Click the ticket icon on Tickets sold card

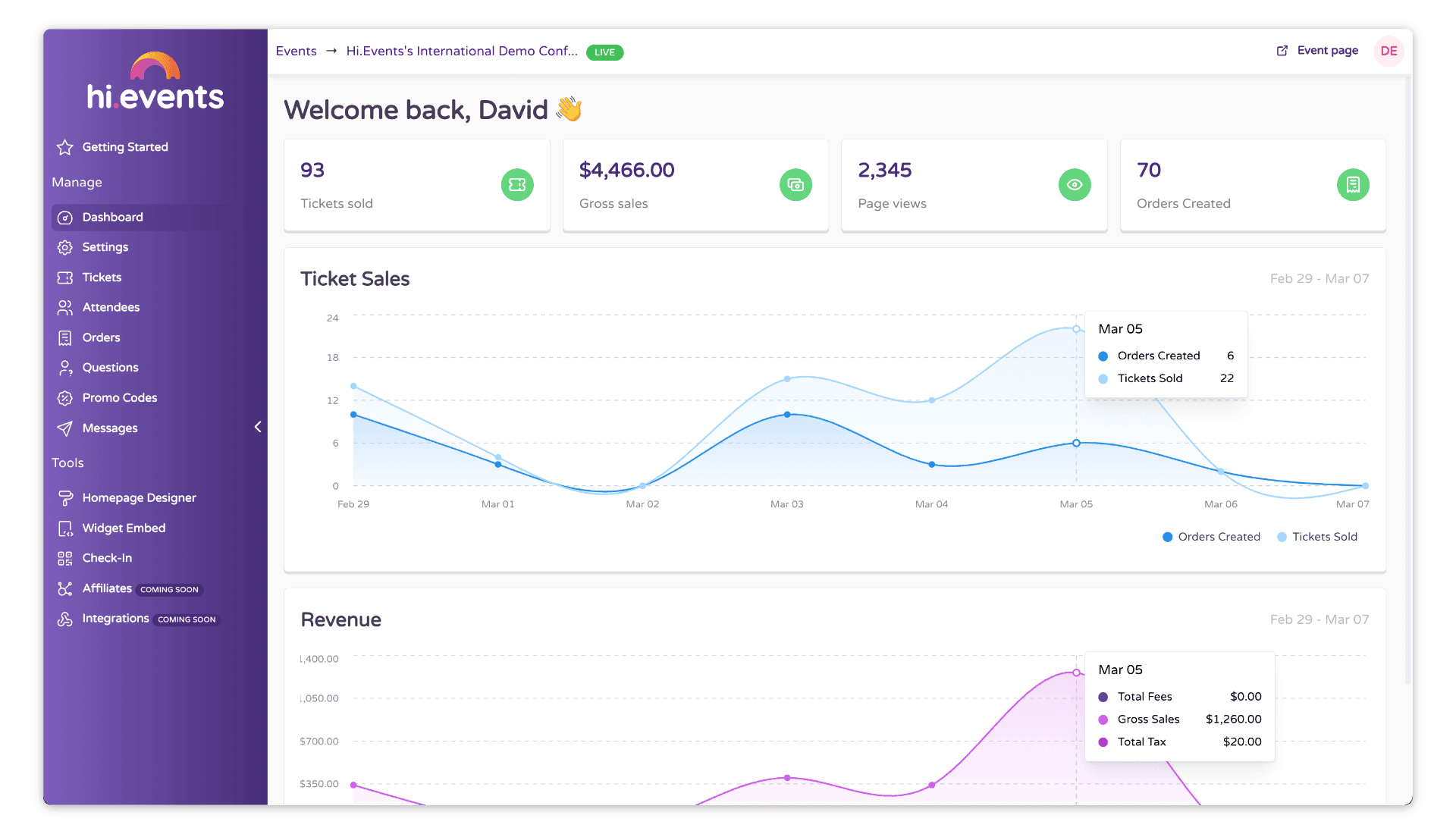(517, 184)
